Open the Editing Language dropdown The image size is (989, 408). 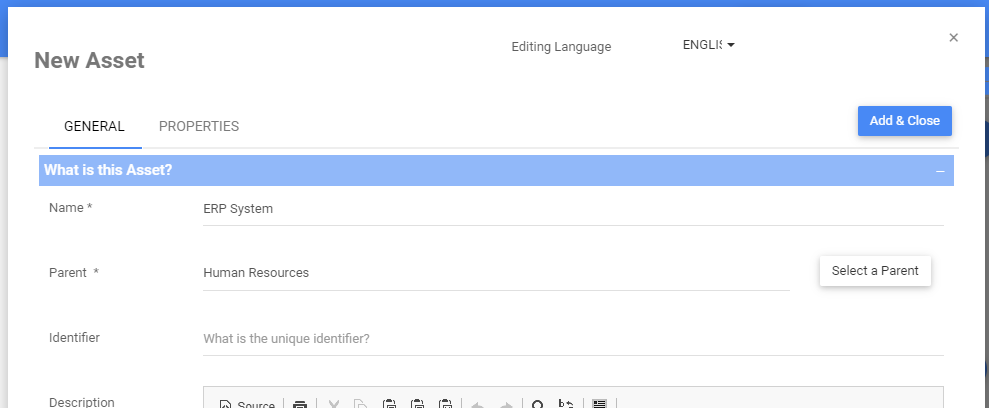click(x=708, y=45)
